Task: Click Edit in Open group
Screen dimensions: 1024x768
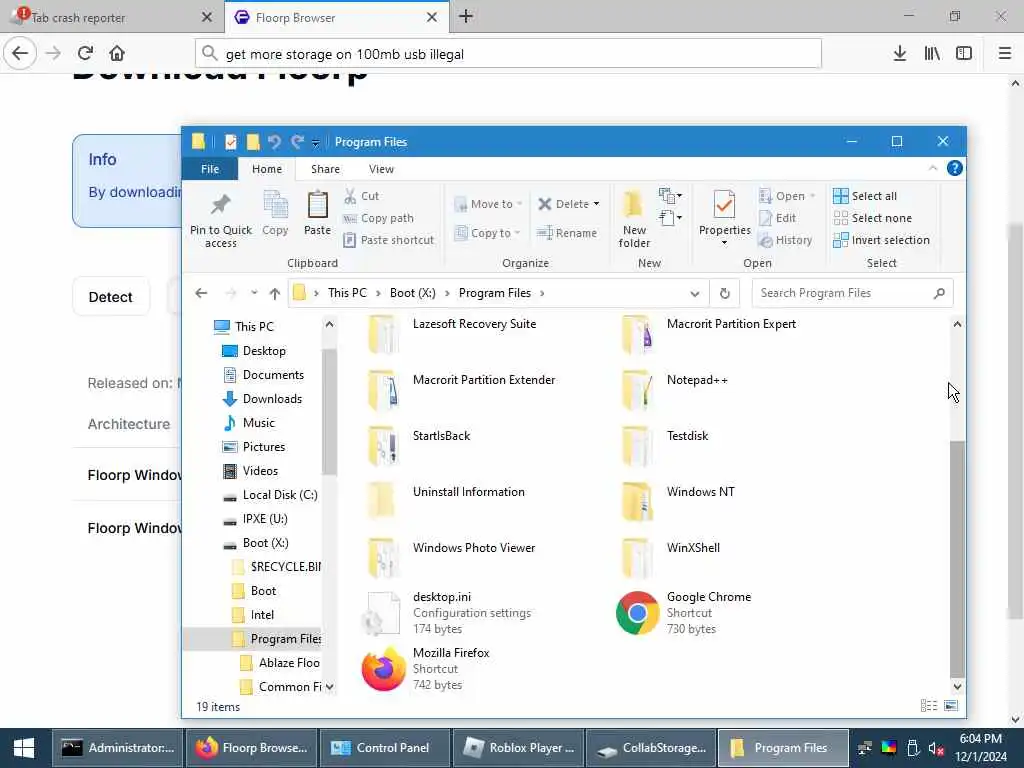Action: (x=777, y=218)
